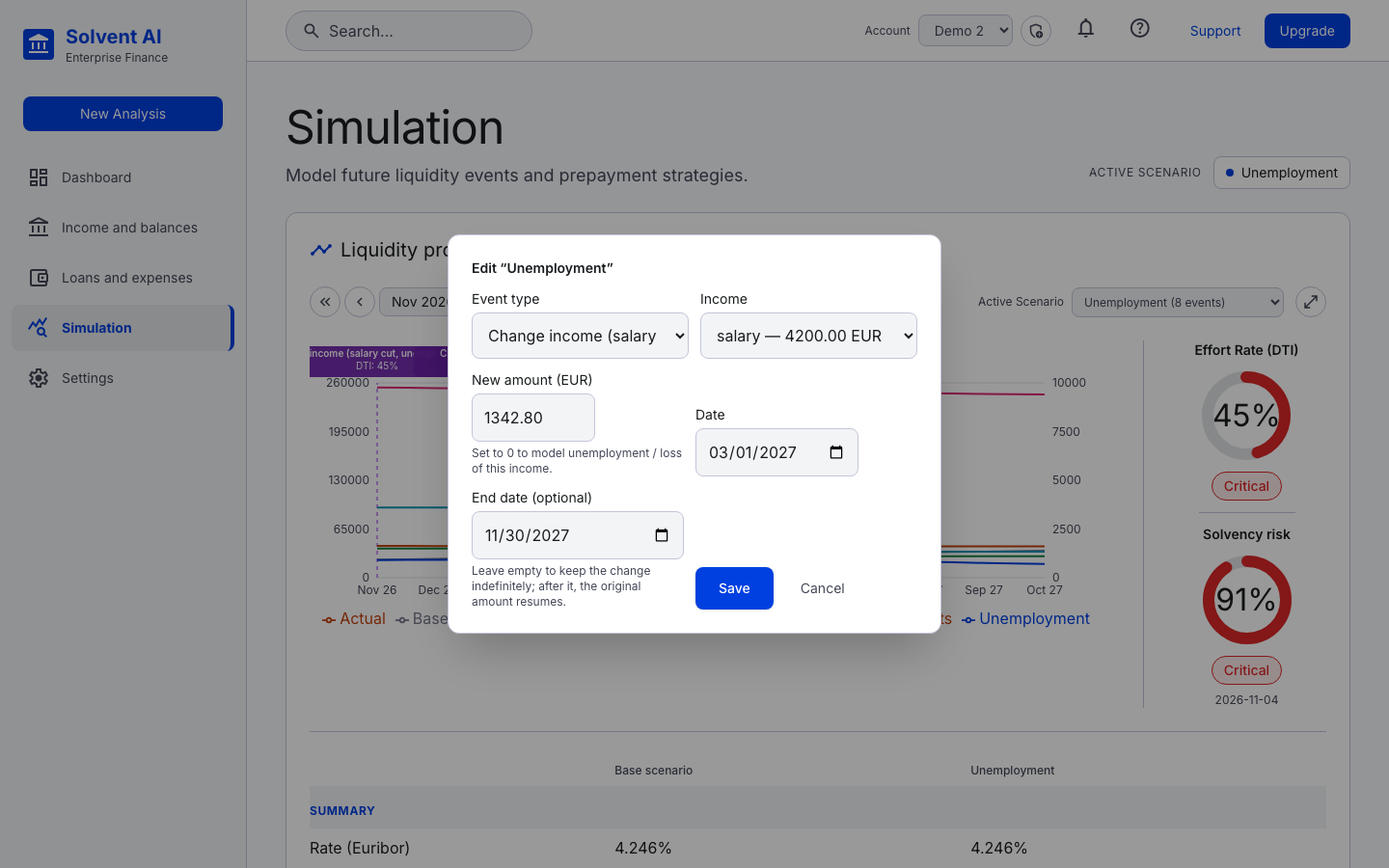1389x868 pixels.
Task: Click the End date field showing 11/30/2027
Action: tap(578, 535)
